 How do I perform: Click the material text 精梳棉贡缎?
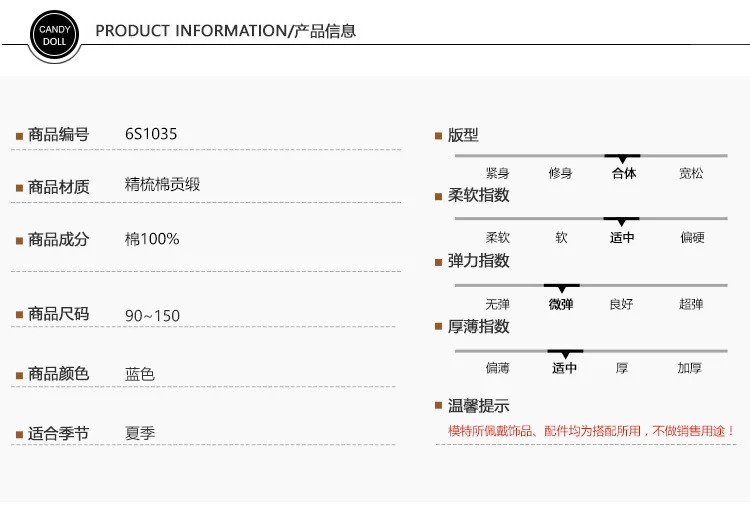click(163, 184)
